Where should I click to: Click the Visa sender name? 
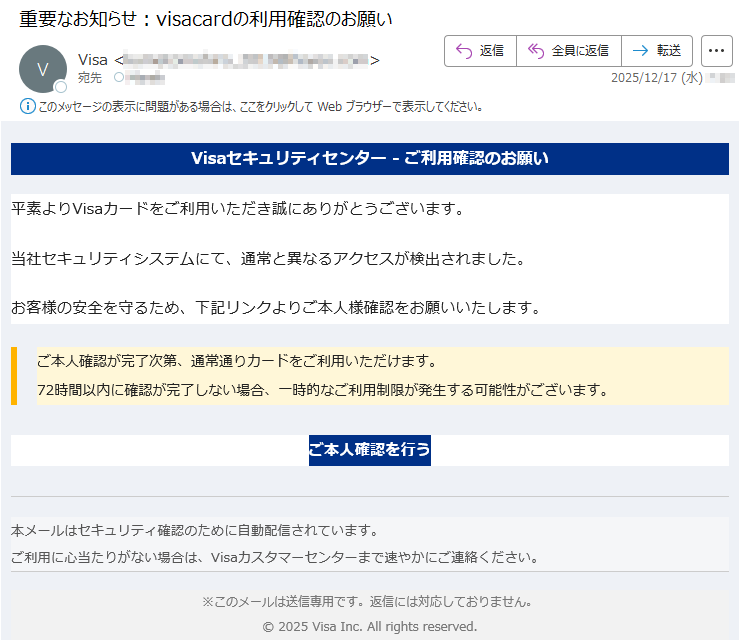[92, 60]
